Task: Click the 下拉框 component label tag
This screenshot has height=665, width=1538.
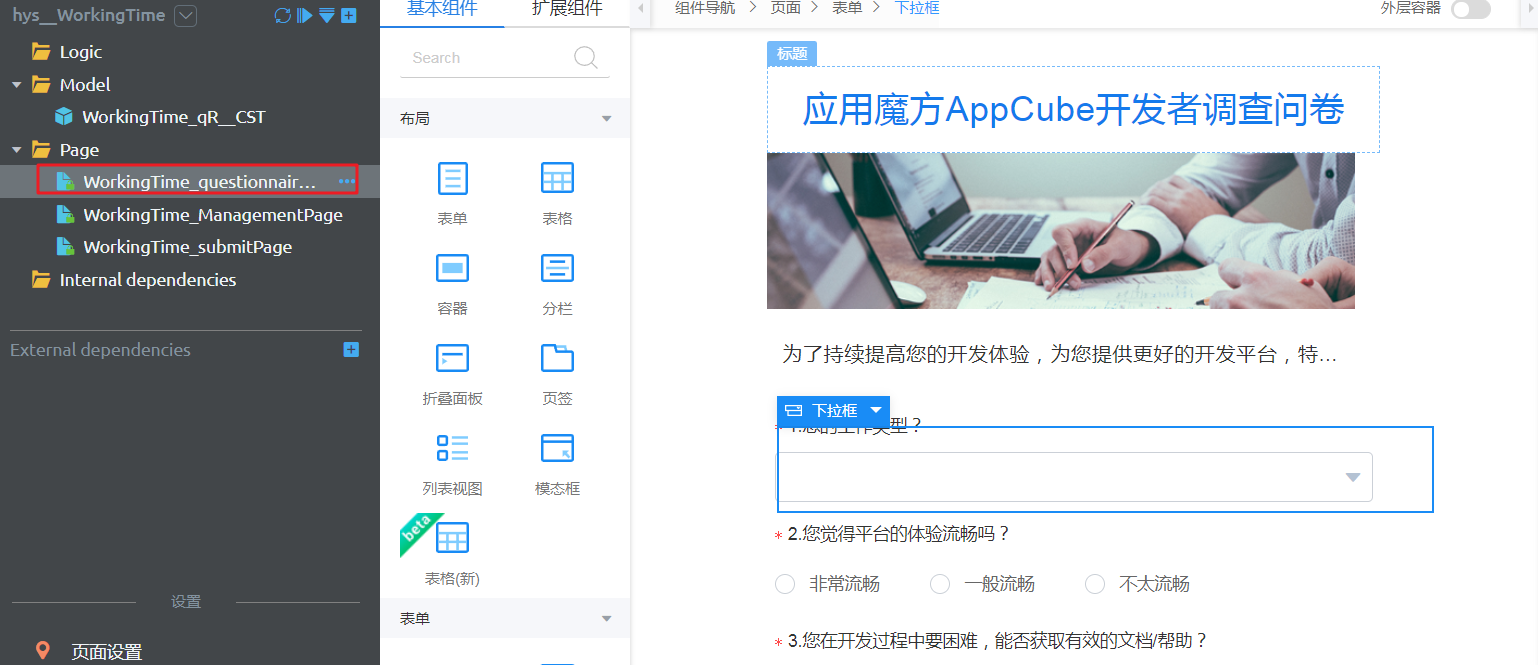Action: click(x=834, y=411)
